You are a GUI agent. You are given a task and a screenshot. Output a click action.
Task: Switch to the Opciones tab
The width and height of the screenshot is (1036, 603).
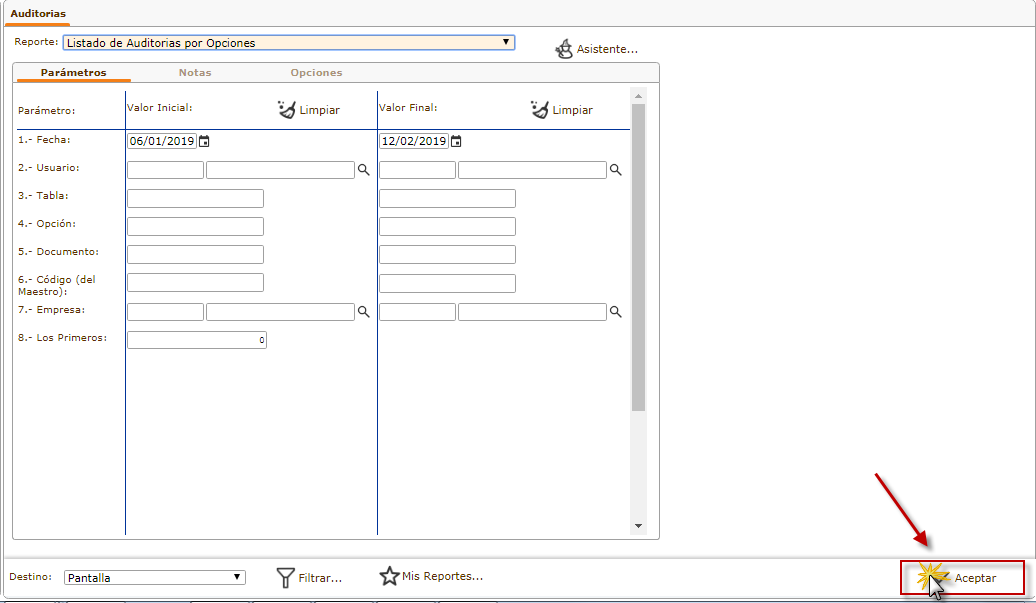tap(316, 73)
